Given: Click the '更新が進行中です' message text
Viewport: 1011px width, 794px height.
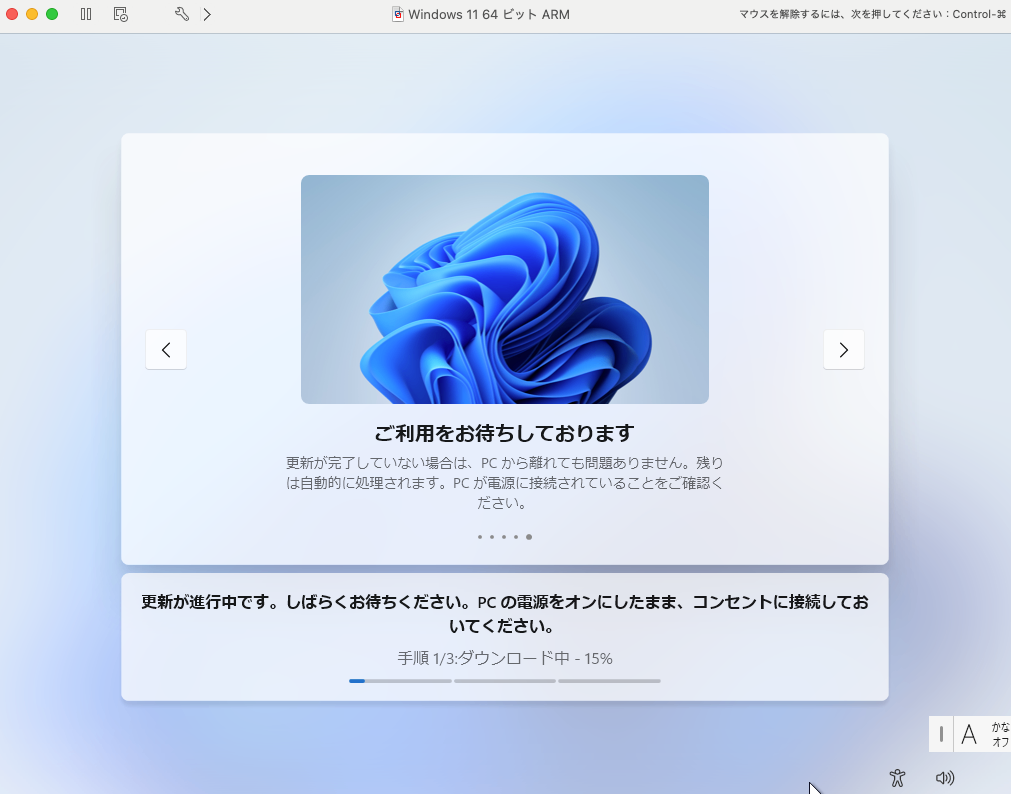Looking at the screenshot, I should (505, 613).
